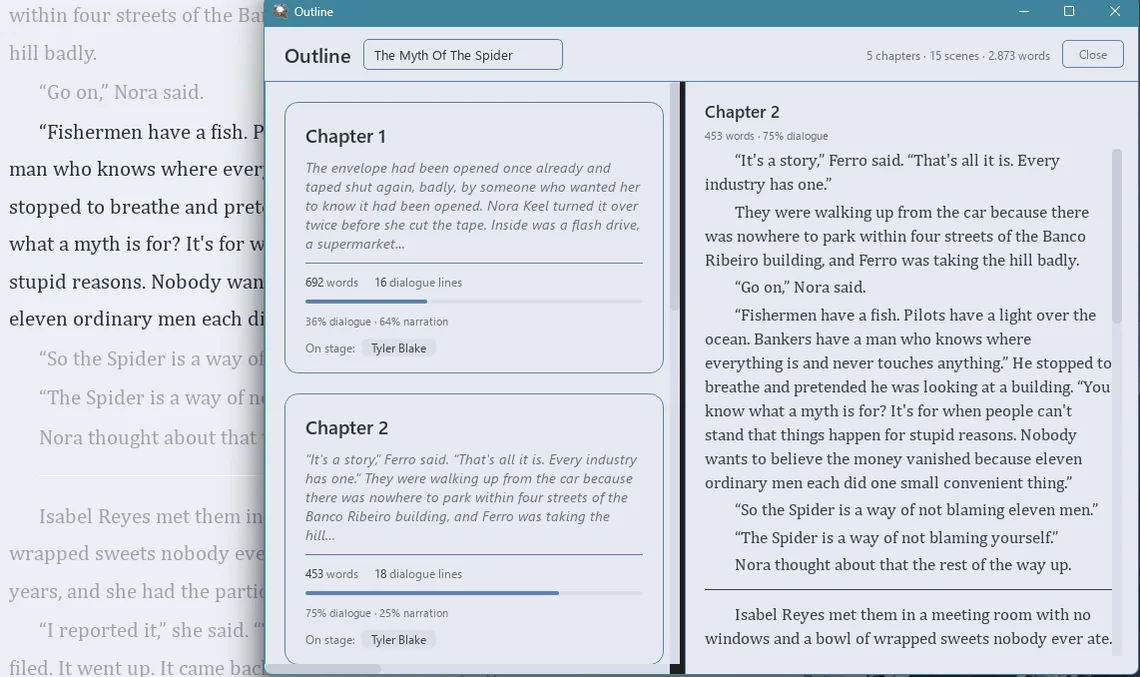Edit the title field 'The Myth Of The Spider'
This screenshot has height=677, width=1140.
(x=462, y=55)
